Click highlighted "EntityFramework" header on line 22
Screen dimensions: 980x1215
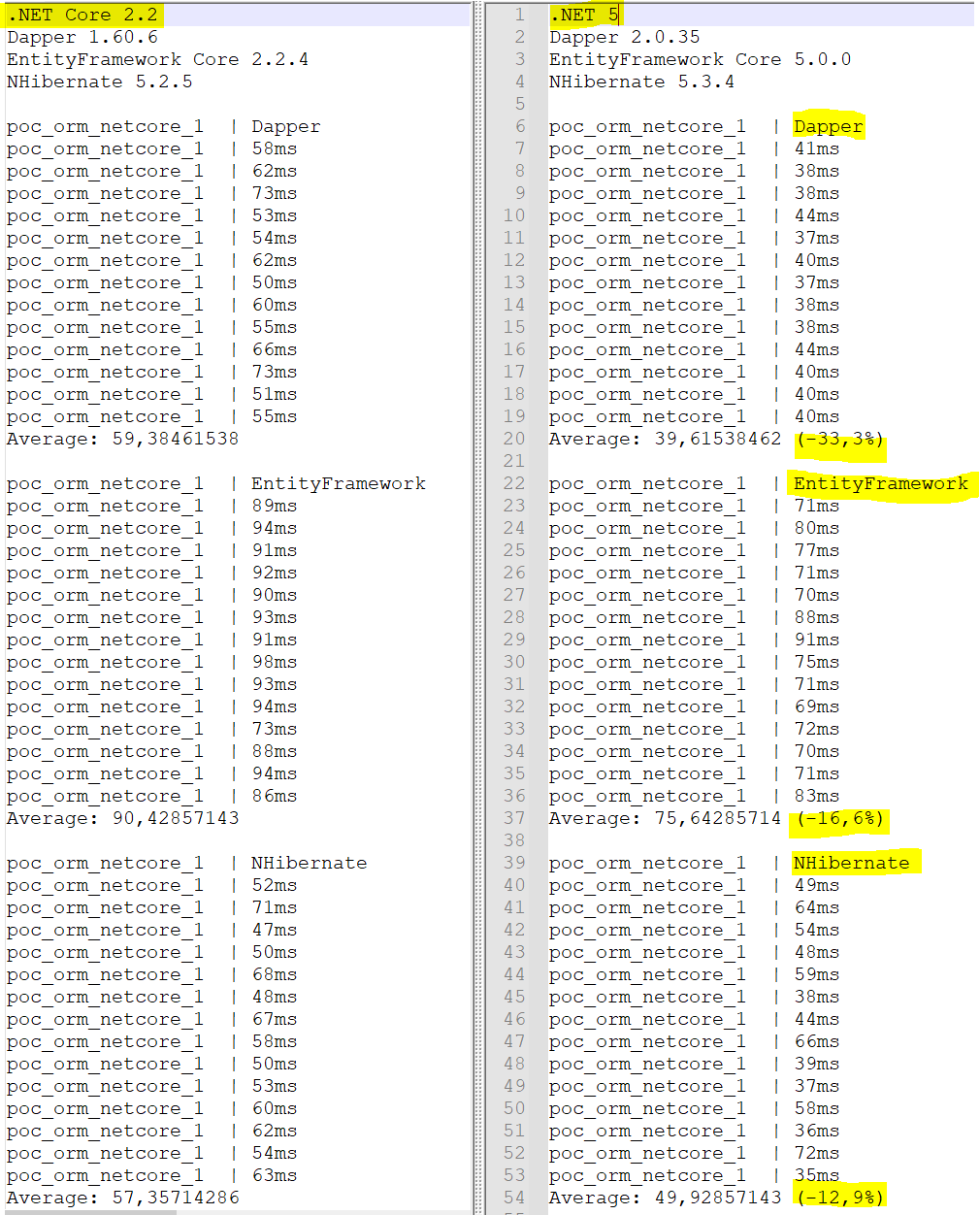881,483
